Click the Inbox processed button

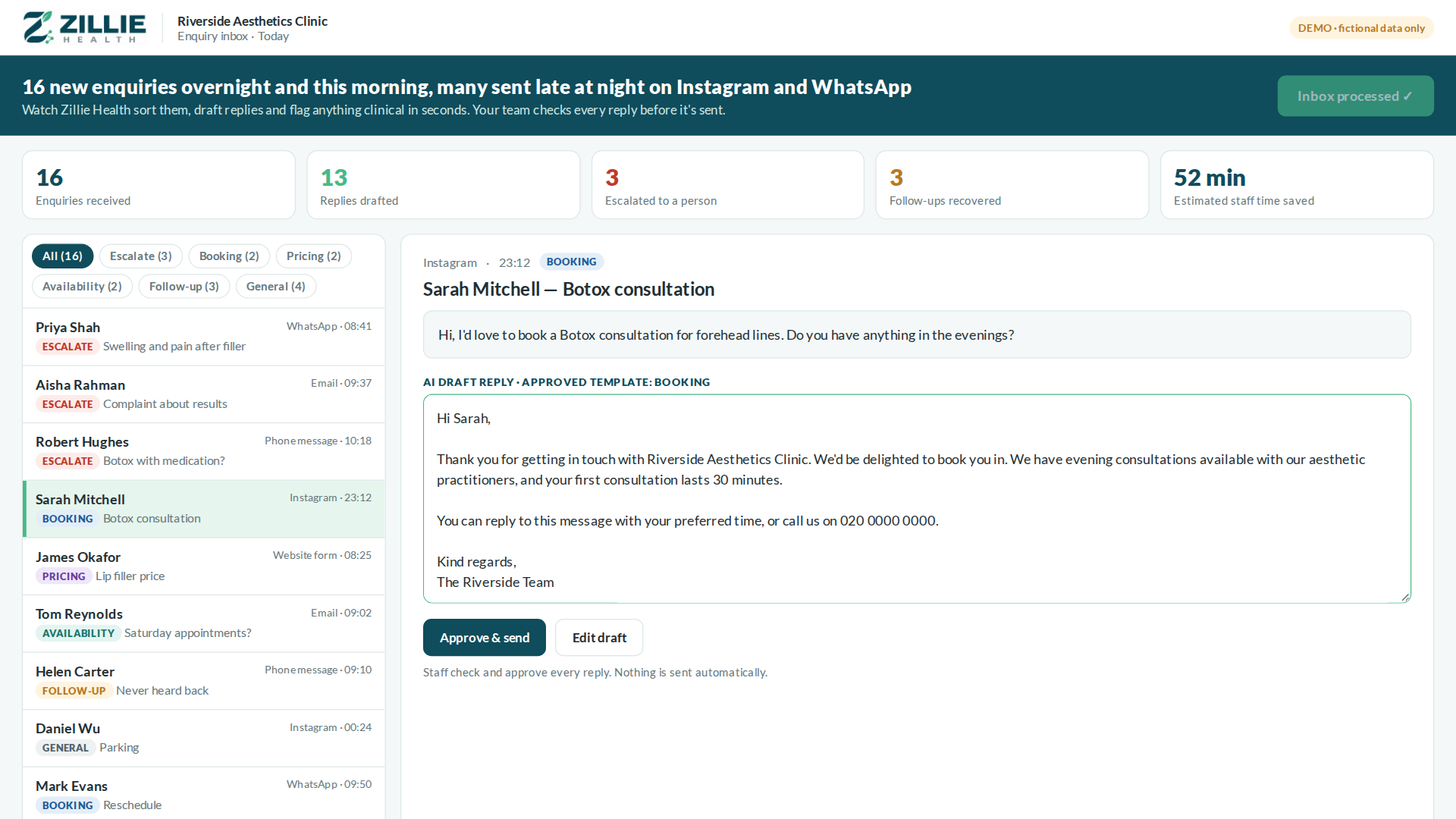(x=1355, y=96)
